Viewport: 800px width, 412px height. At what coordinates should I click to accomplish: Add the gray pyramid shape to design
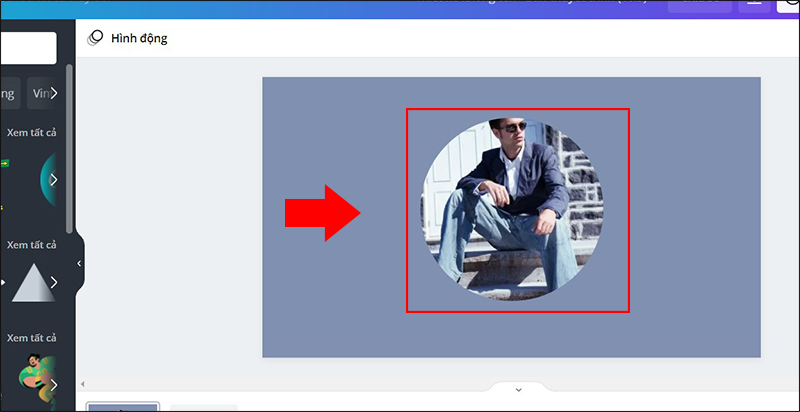pyautogui.click(x=32, y=283)
